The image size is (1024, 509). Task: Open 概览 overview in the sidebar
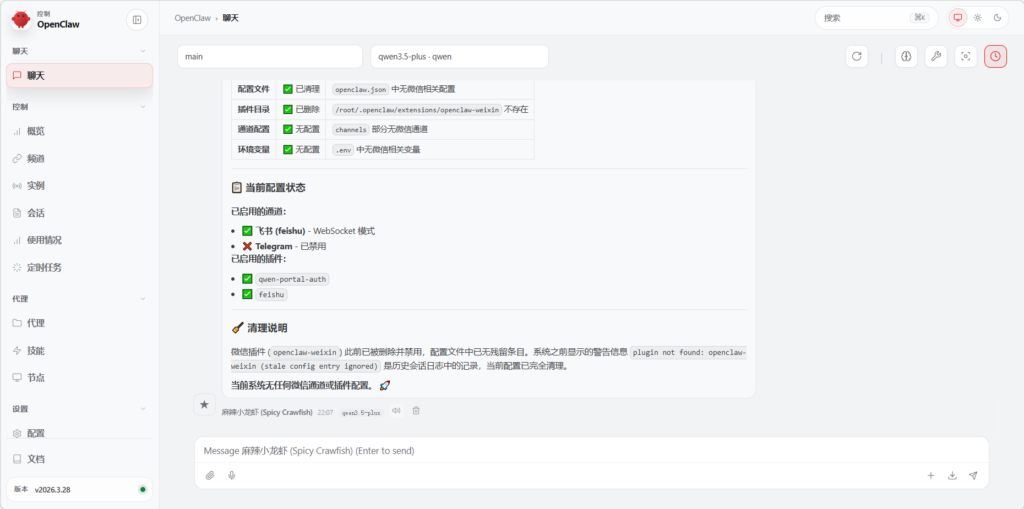click(x=80, y=131)
